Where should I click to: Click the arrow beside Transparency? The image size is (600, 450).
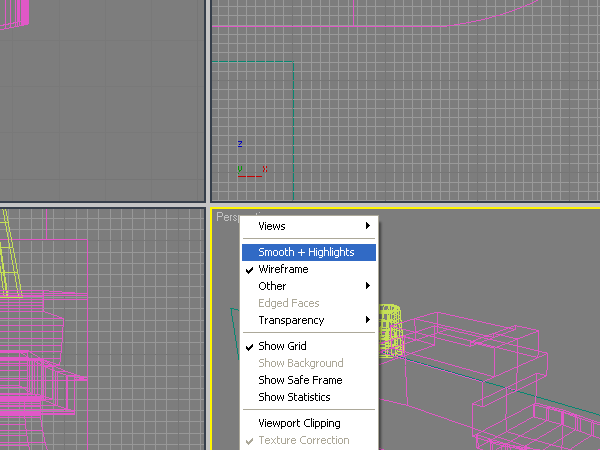click(368, 320)
